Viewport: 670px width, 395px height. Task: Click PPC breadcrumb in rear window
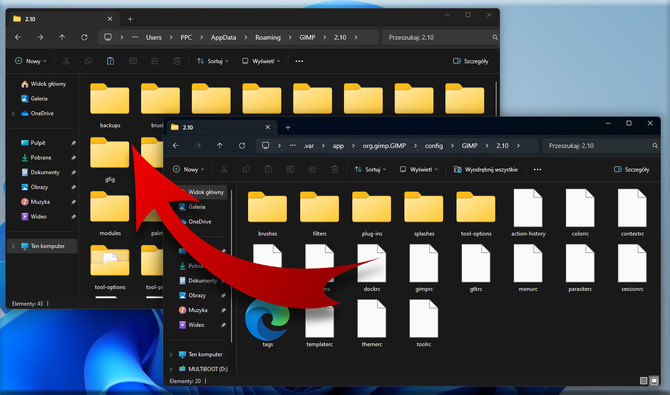click(186, 38)
